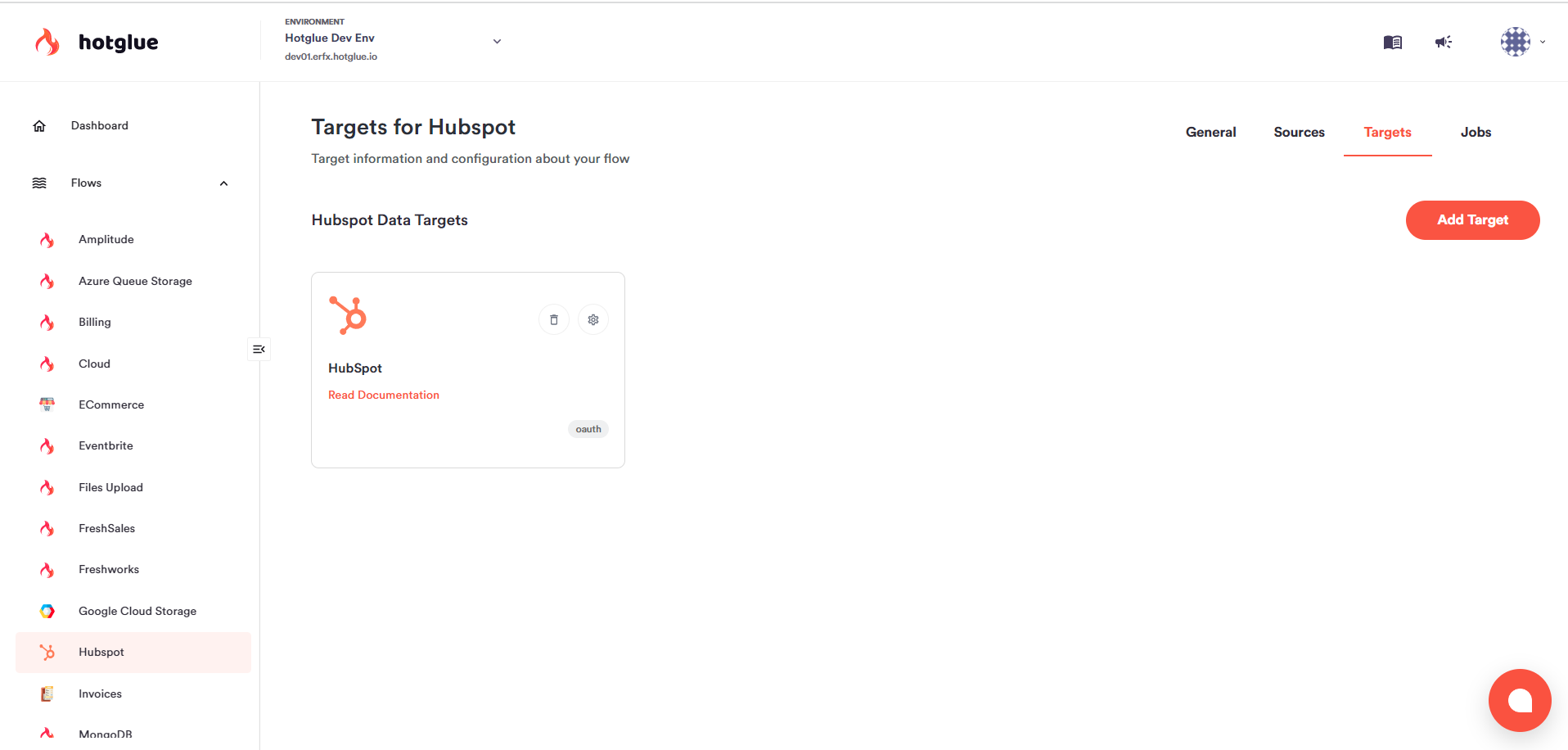Click the Azure Queue Storage flow icon
Screen dimensions: 1568x750
point(47,282)
